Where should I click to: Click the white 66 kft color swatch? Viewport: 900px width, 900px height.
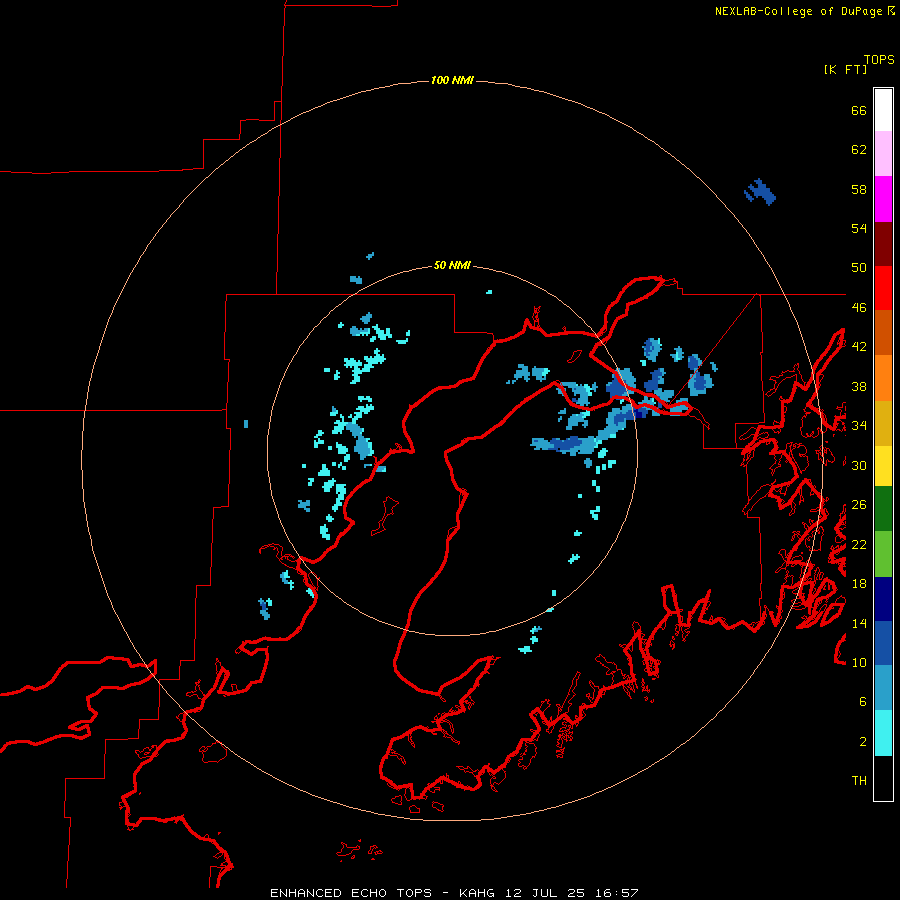pos(883,110)
